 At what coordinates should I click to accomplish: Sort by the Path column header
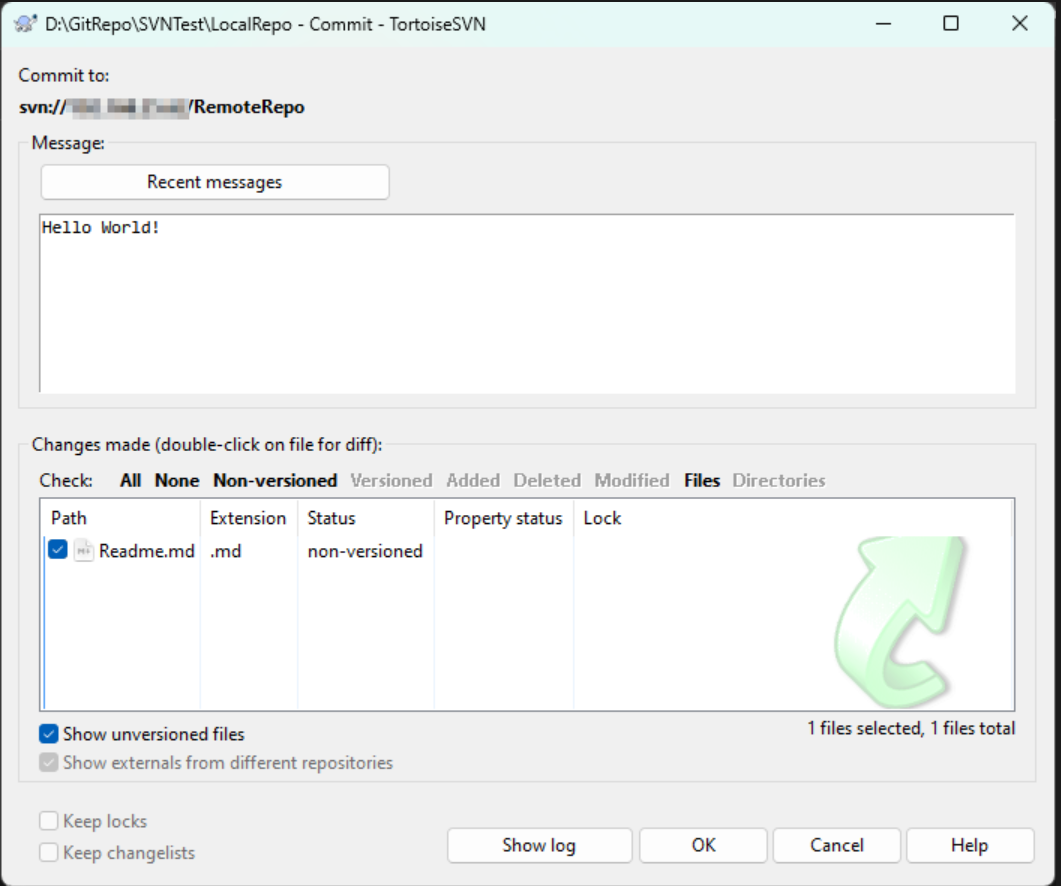point(122,518)
